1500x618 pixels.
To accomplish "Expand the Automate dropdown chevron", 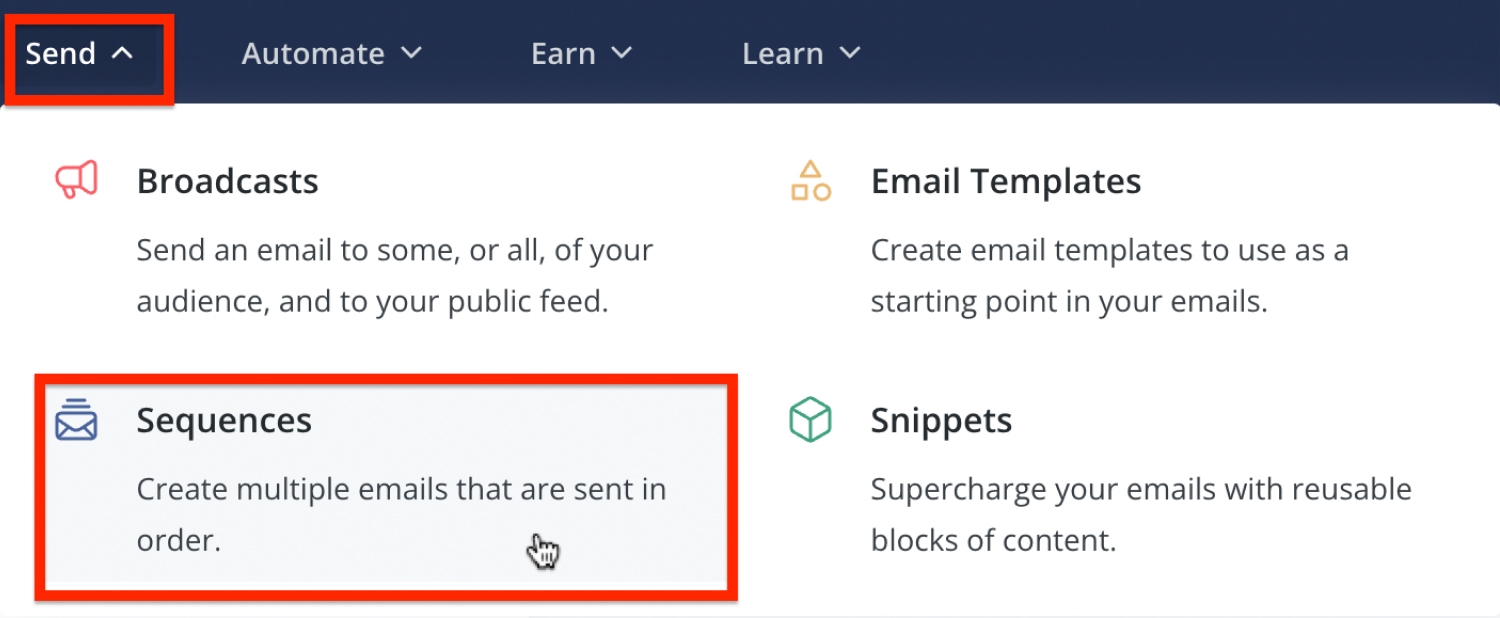I will click(x=411, y=54).
